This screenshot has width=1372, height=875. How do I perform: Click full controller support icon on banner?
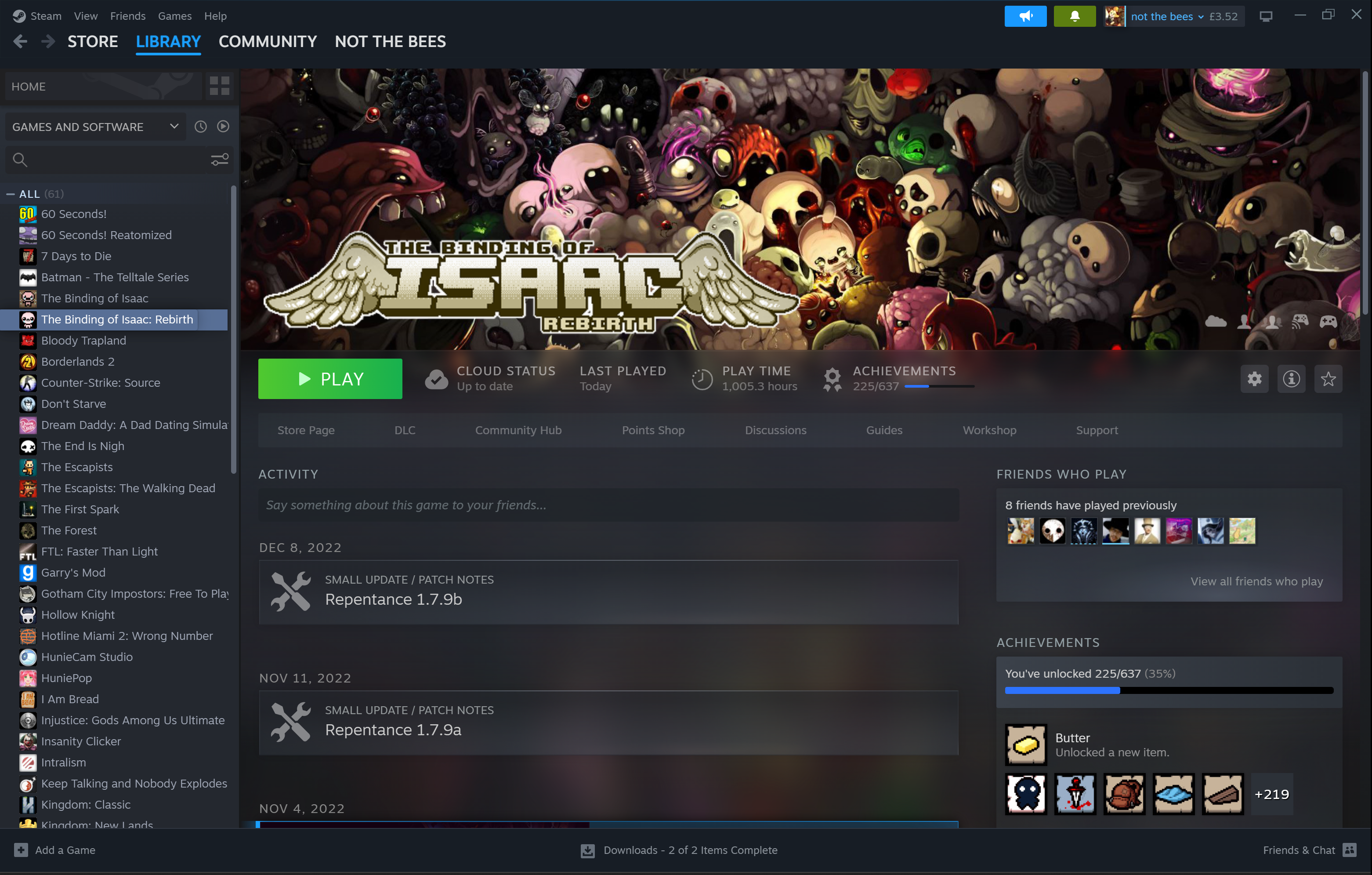1328,322
